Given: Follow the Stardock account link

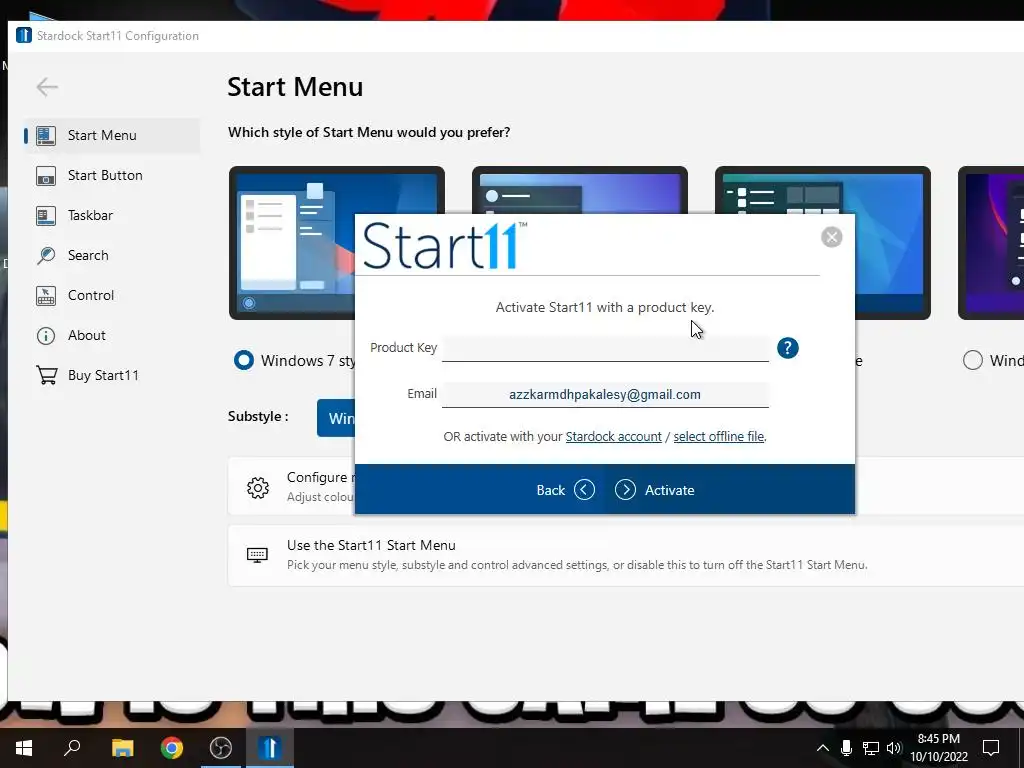Looking at the screenshot, I should pos(613,436).
